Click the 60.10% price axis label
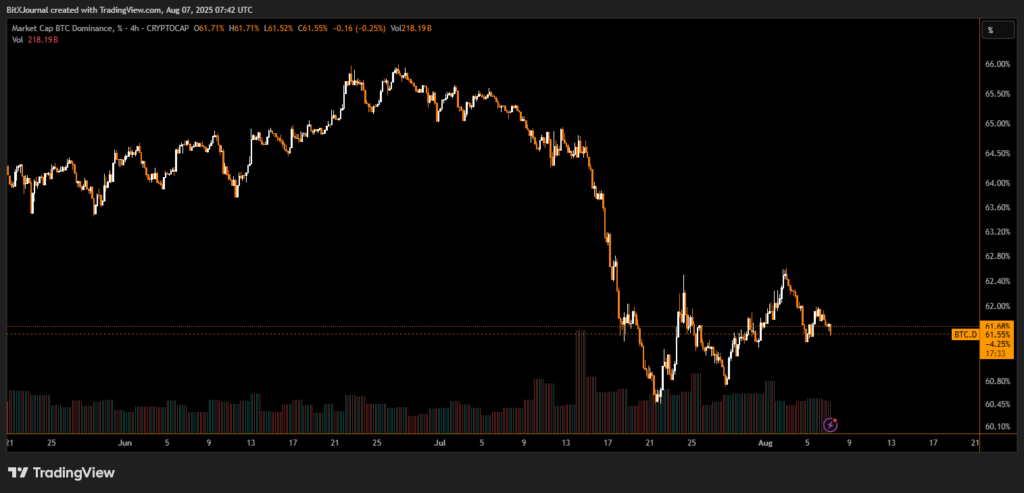 click(x=997, y=426)
